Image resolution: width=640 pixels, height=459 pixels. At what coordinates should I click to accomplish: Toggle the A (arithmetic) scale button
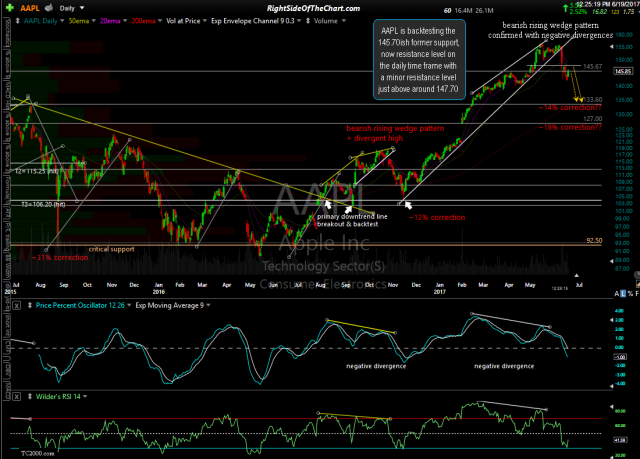click(617, 294)
